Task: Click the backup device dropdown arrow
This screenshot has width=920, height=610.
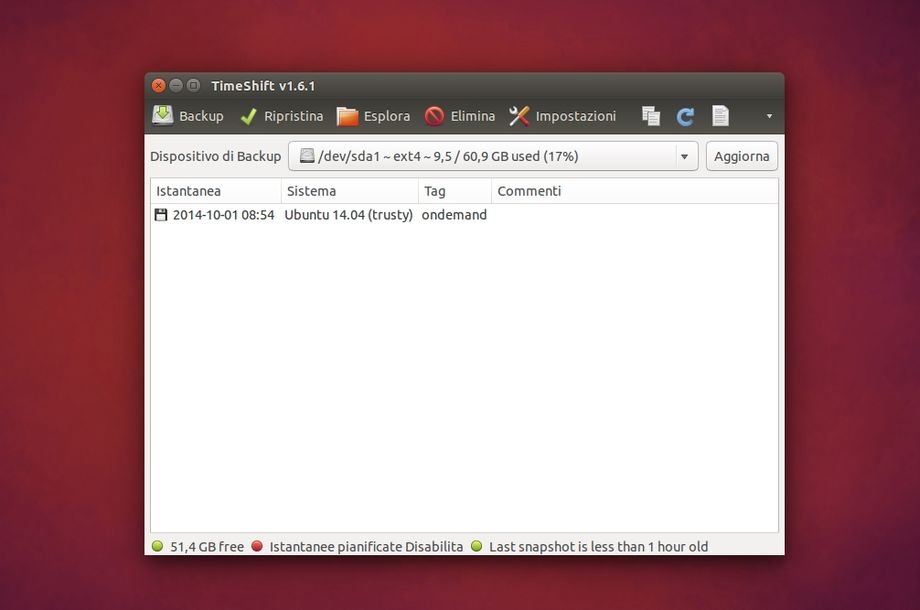Action: [684, 157]
